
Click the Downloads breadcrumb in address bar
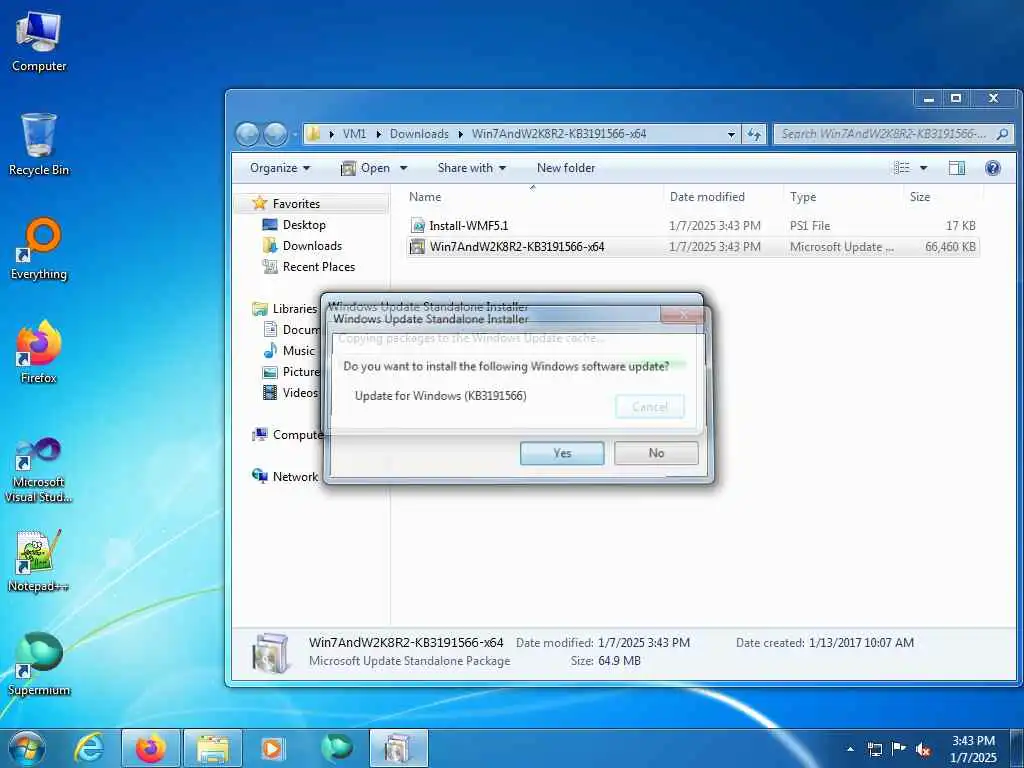click(419, 134)
